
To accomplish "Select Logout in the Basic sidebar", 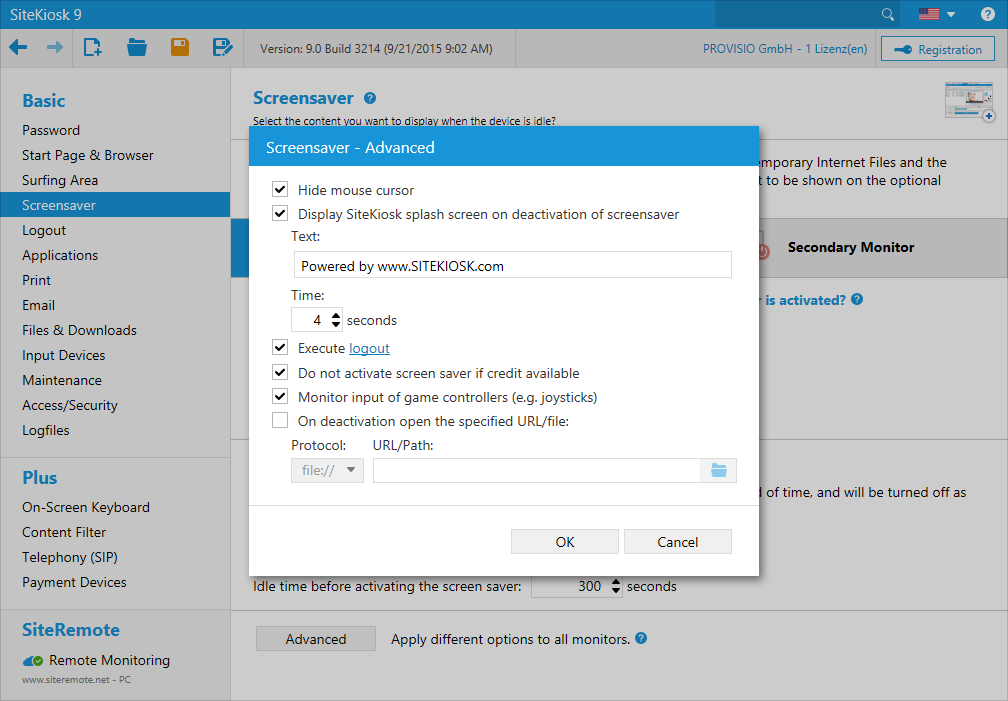I will (x=44, y=230).
